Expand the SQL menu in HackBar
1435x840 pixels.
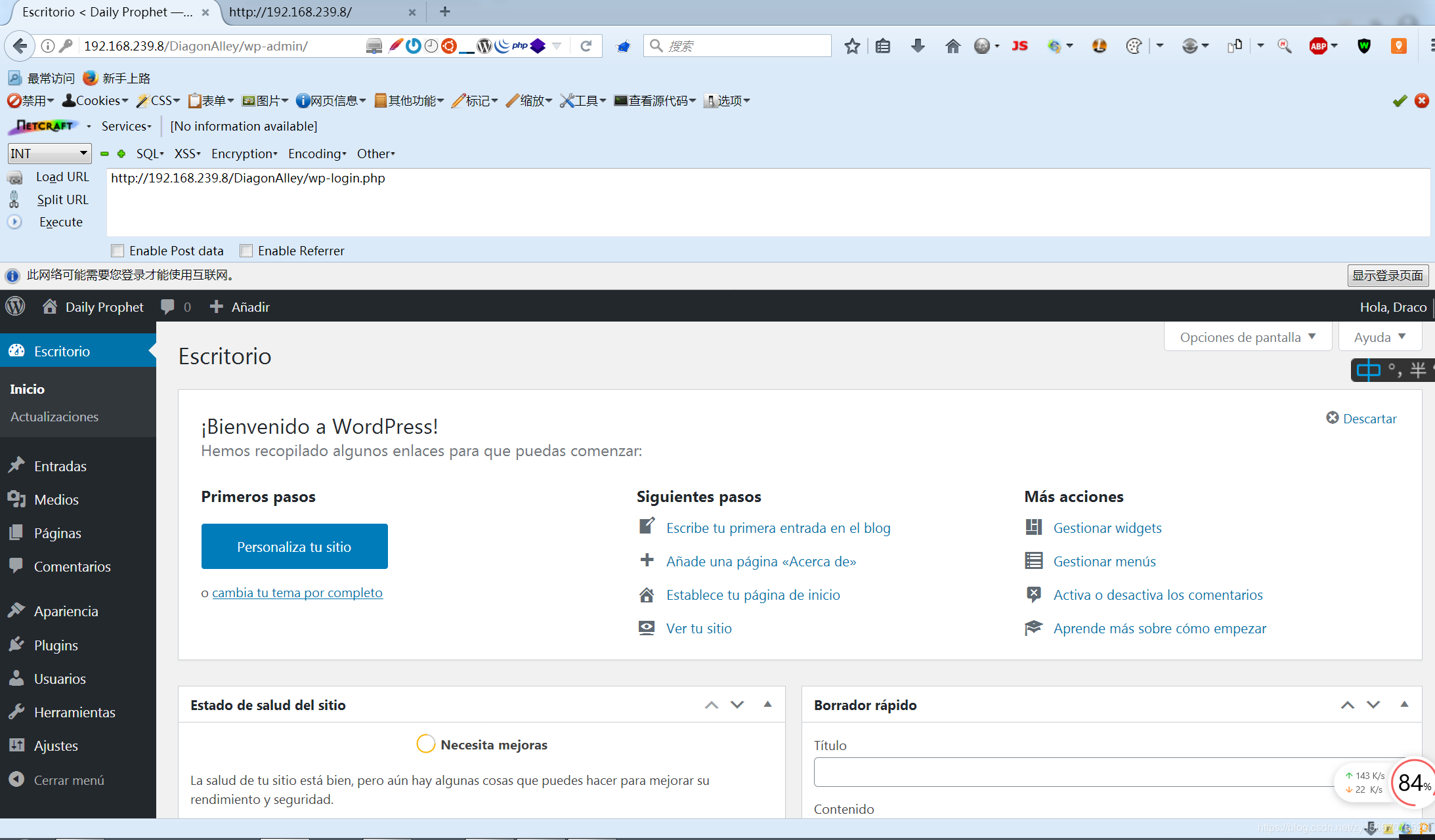pyautogui.click(x=150, y=154)
